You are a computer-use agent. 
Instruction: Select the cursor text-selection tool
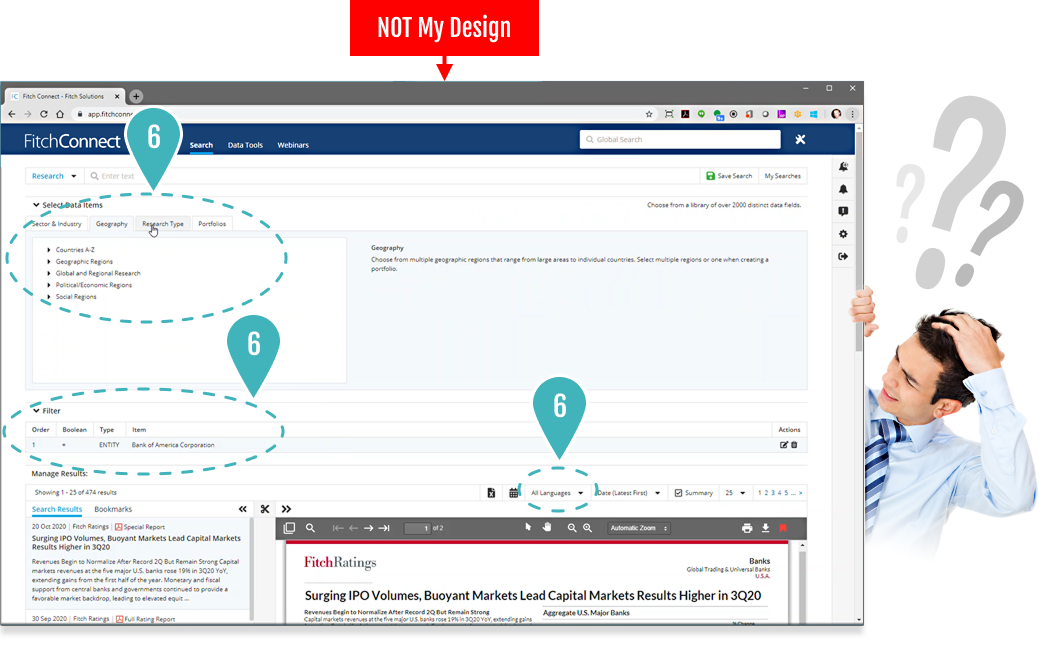[x=528, y=527]
